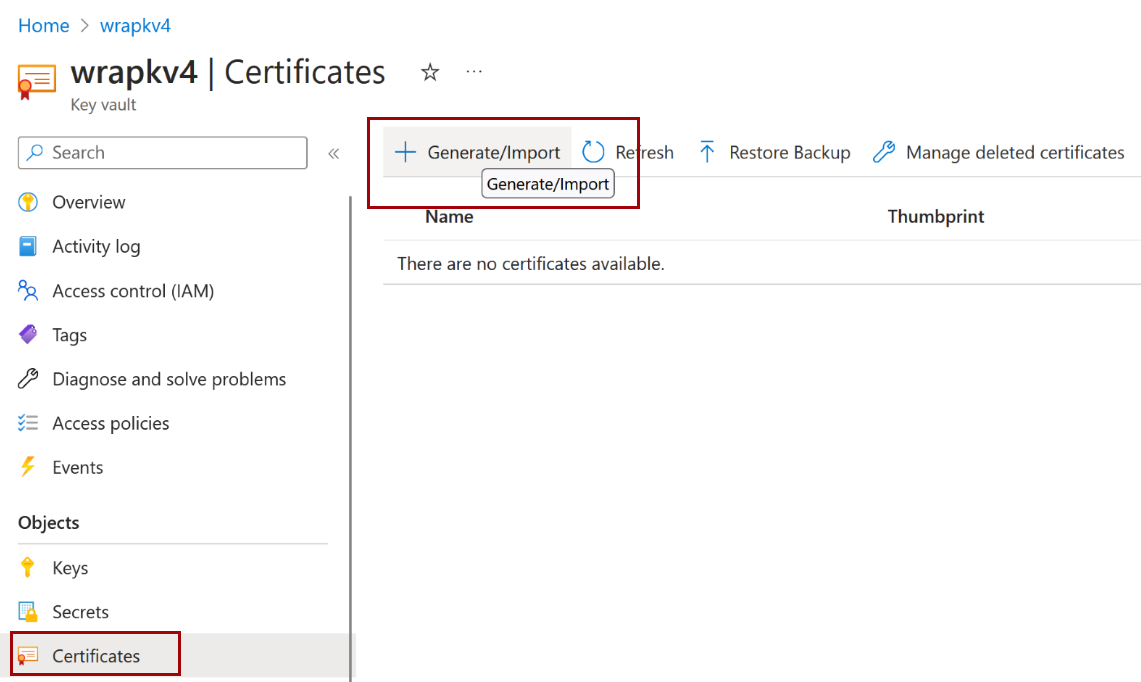This screenshot has width=1141, height=682.
Task: Click the key vault certificate header icon
Action: pyautogui.click(x=36, y=82)
